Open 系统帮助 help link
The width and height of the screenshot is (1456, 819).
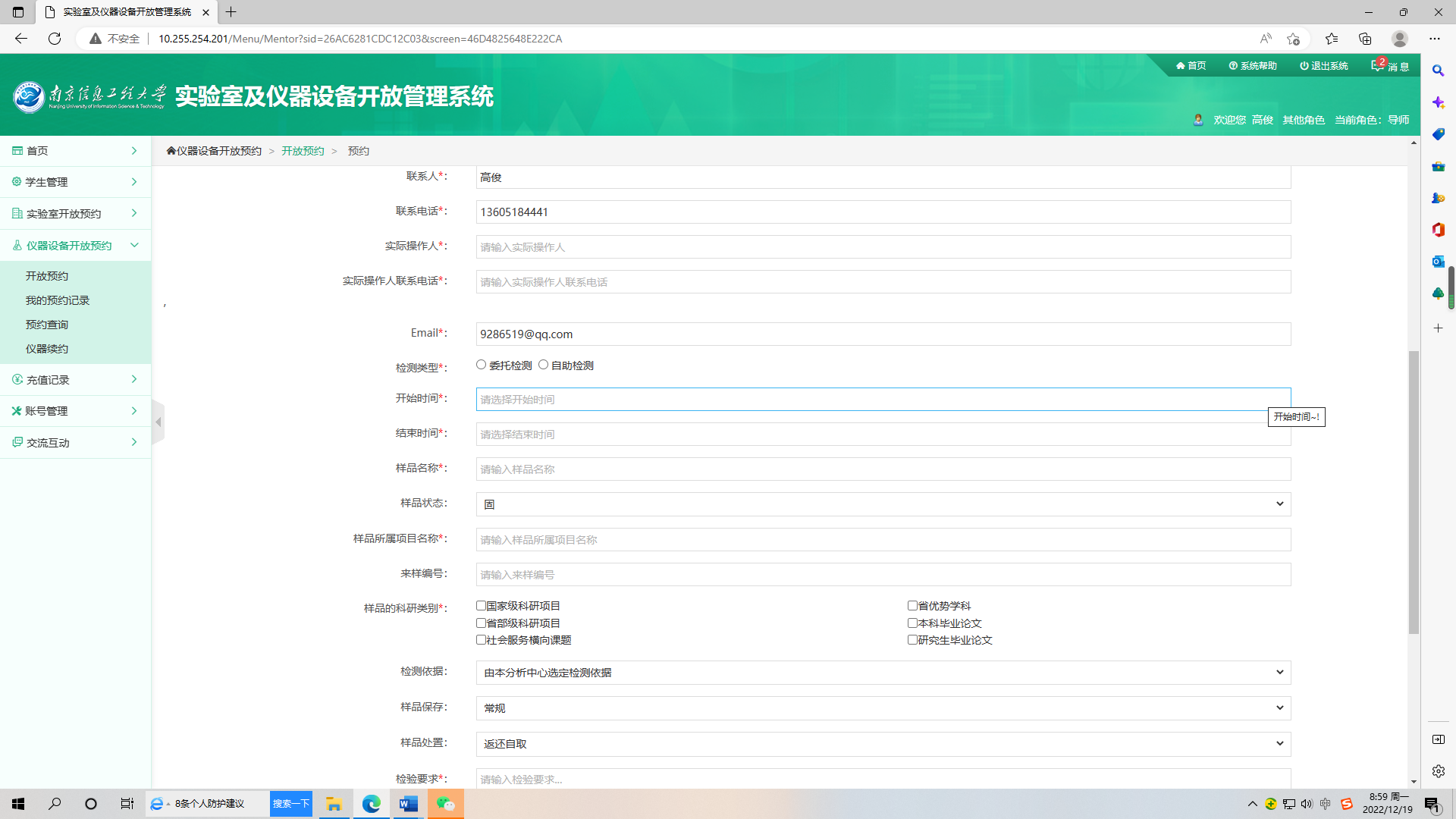point(1253,66)
